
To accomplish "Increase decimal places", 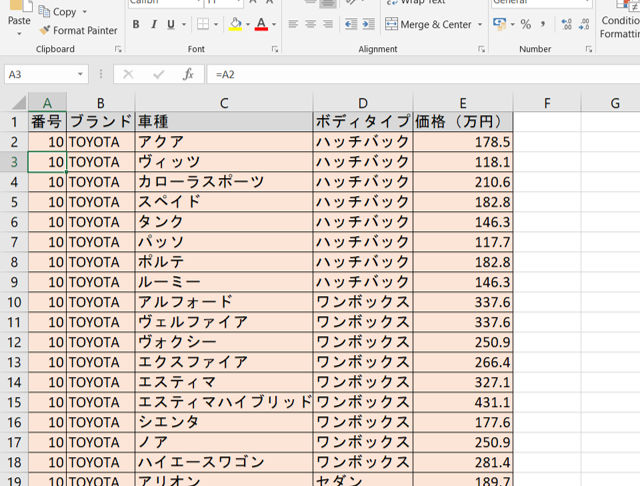I will point(567,24).
